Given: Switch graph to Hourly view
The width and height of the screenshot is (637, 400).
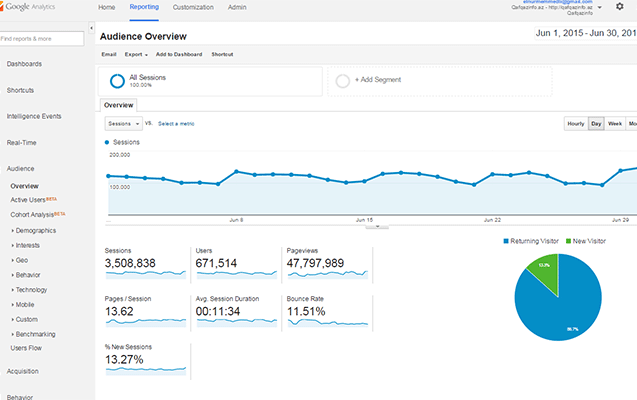Looking at the screenshot, I should (x=576, y=123).
